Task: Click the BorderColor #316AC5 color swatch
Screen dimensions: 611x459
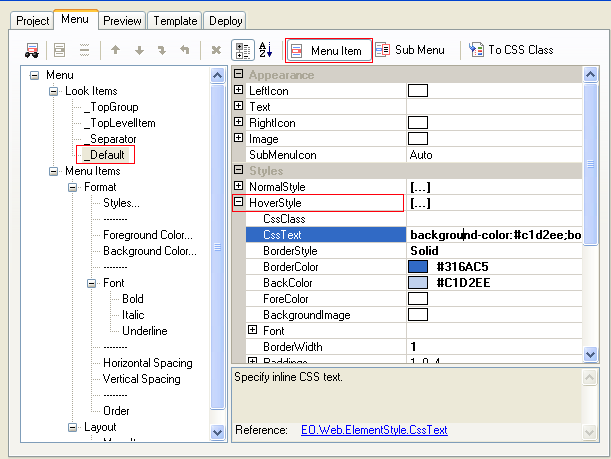Action: pyautogui.click(x=417, y=267)
